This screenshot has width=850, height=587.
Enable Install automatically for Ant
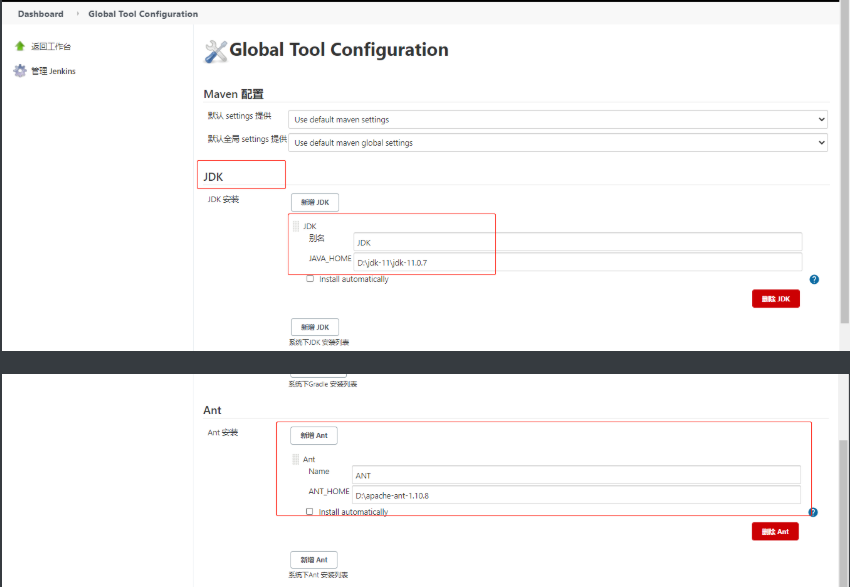click(x=310, y=511)
